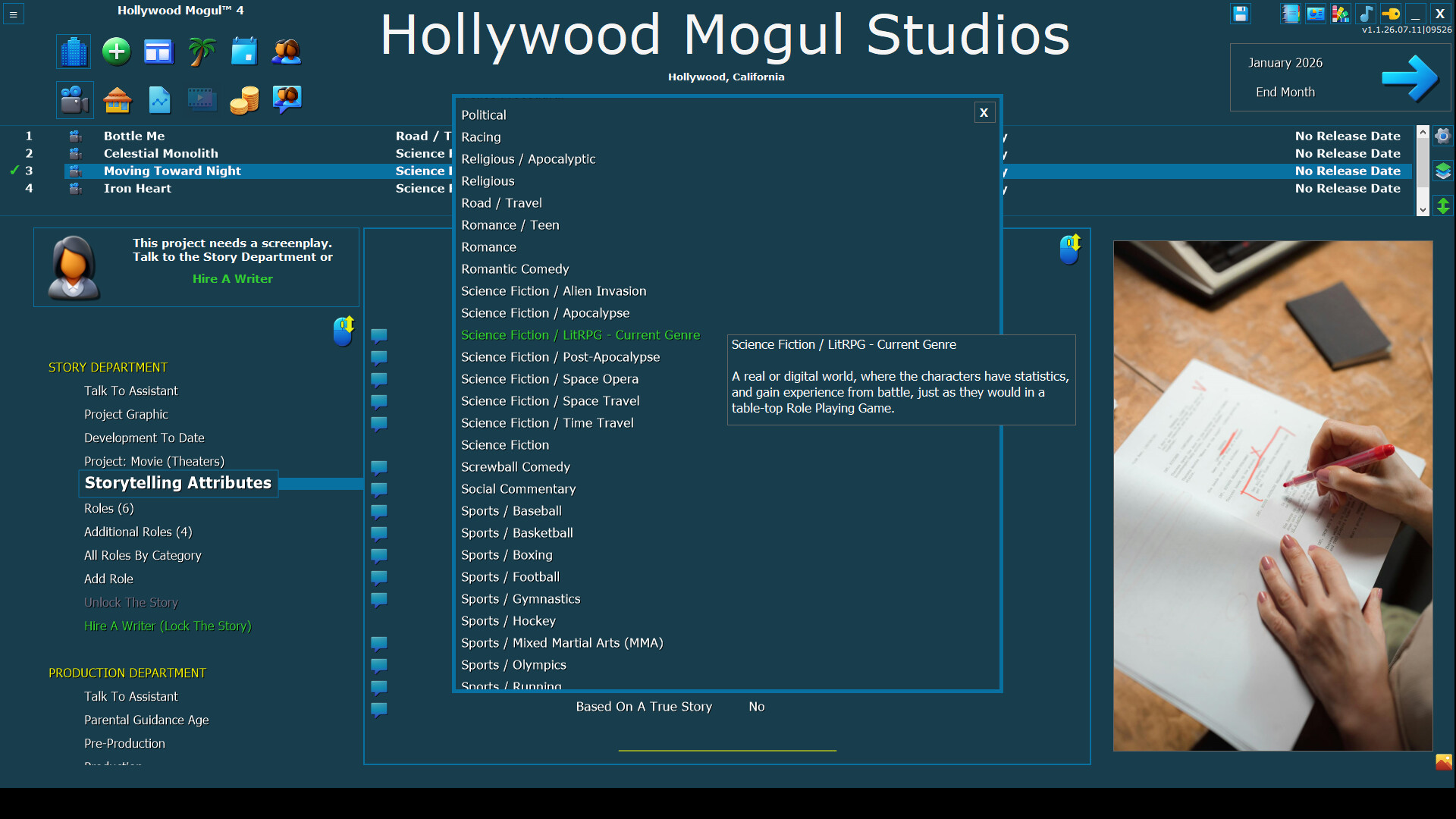Screen dimensions: 1456x819
Task: Click the people chat bubble icon
Action: tap(287, 99)
